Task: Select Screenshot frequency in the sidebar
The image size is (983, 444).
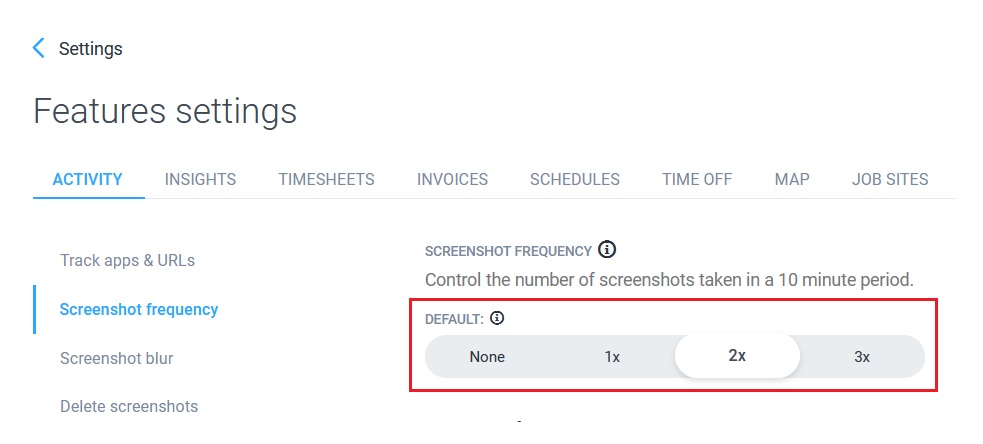Action: 139,309
